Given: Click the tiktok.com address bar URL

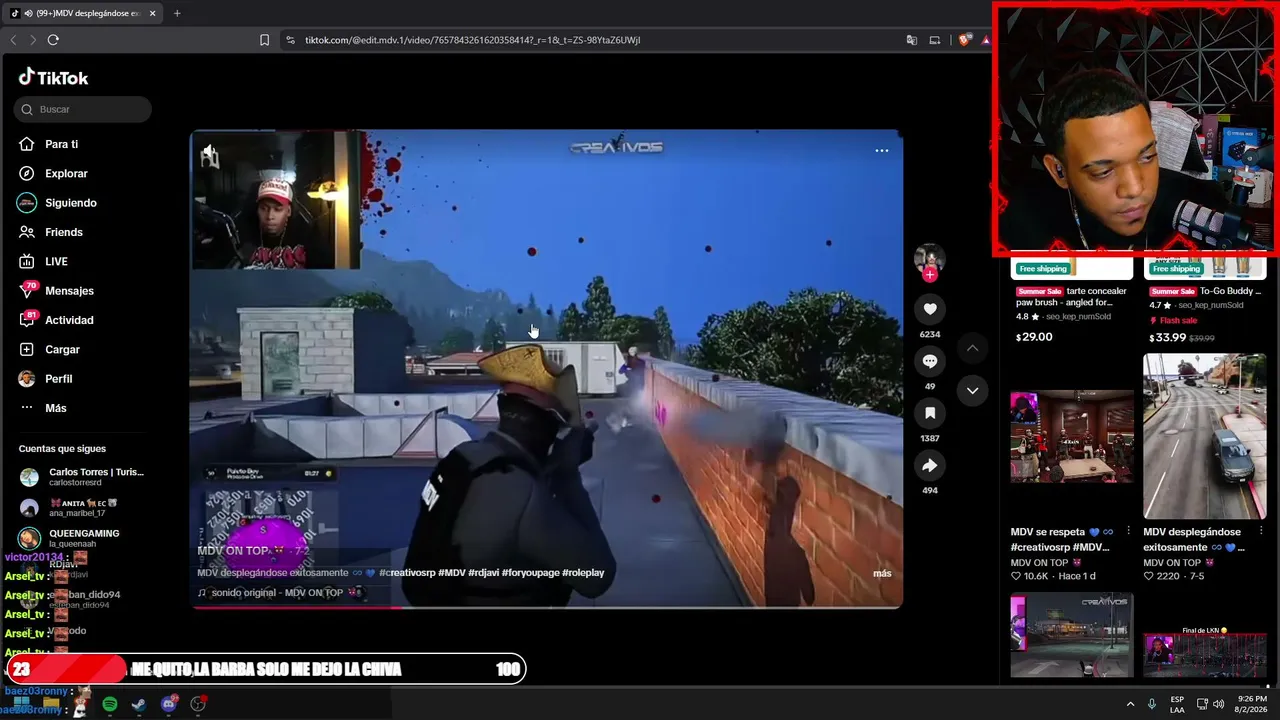Looking at the screenshot, I should point(472,40).
